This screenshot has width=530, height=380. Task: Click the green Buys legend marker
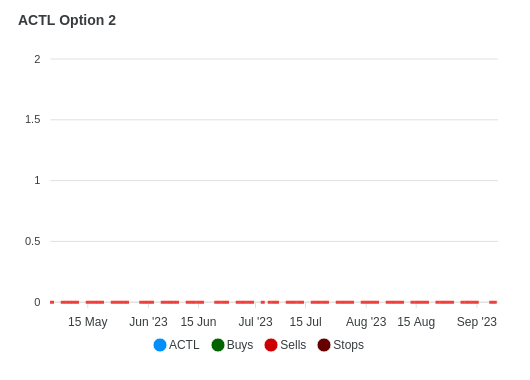point(218,345)
